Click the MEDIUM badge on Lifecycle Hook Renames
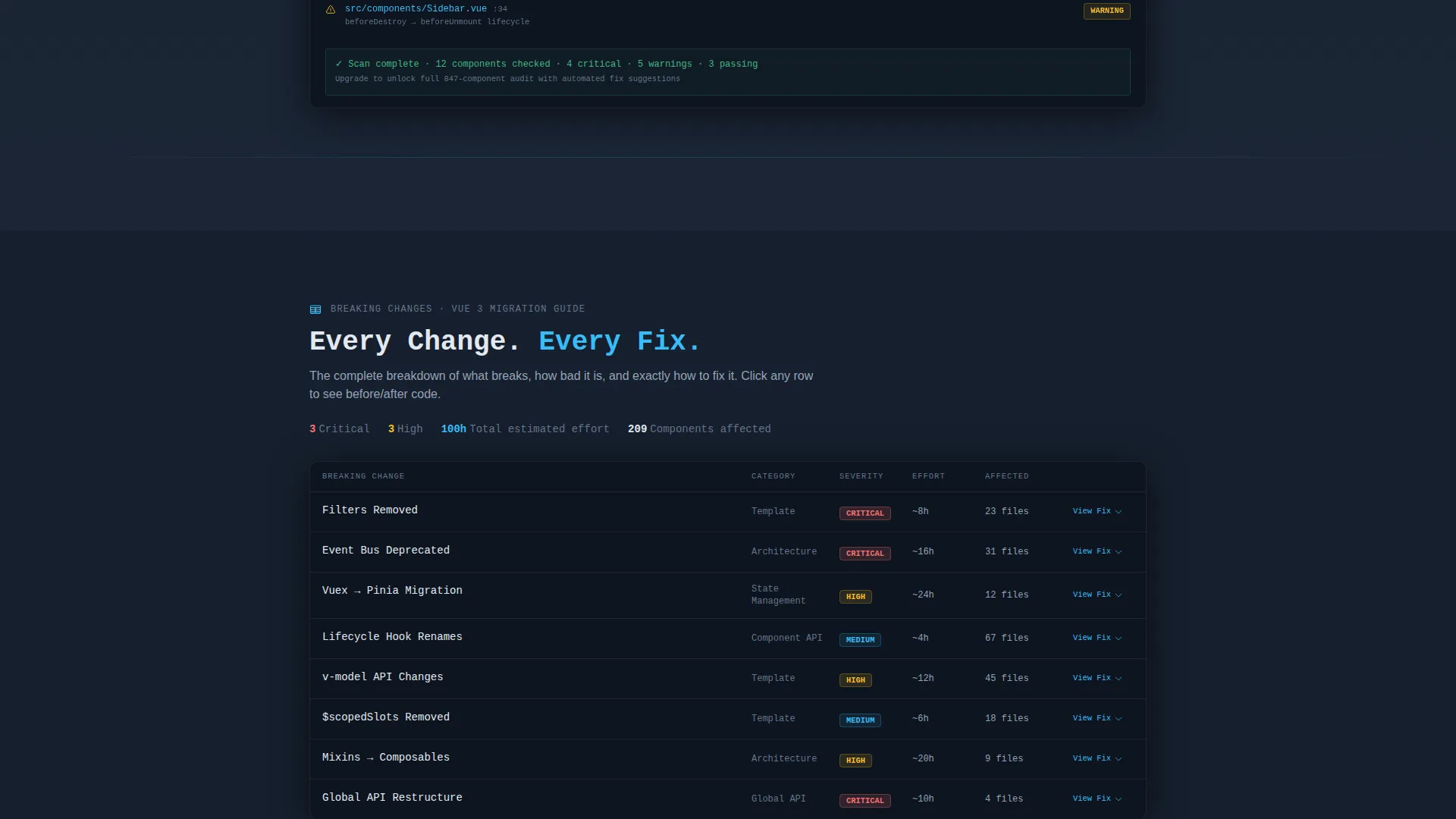The height and width of the screenshot is (819, 1456). [x=860, y=640]
